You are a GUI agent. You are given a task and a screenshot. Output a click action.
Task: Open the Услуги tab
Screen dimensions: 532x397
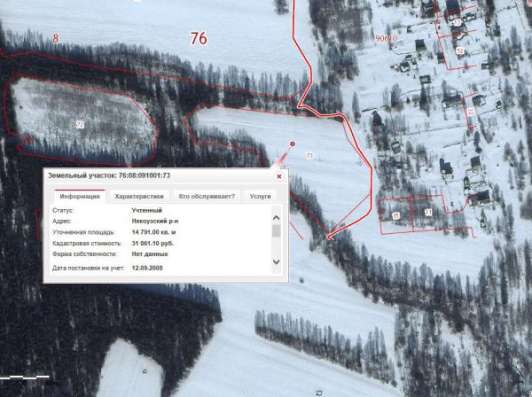(x=260, y=196)
